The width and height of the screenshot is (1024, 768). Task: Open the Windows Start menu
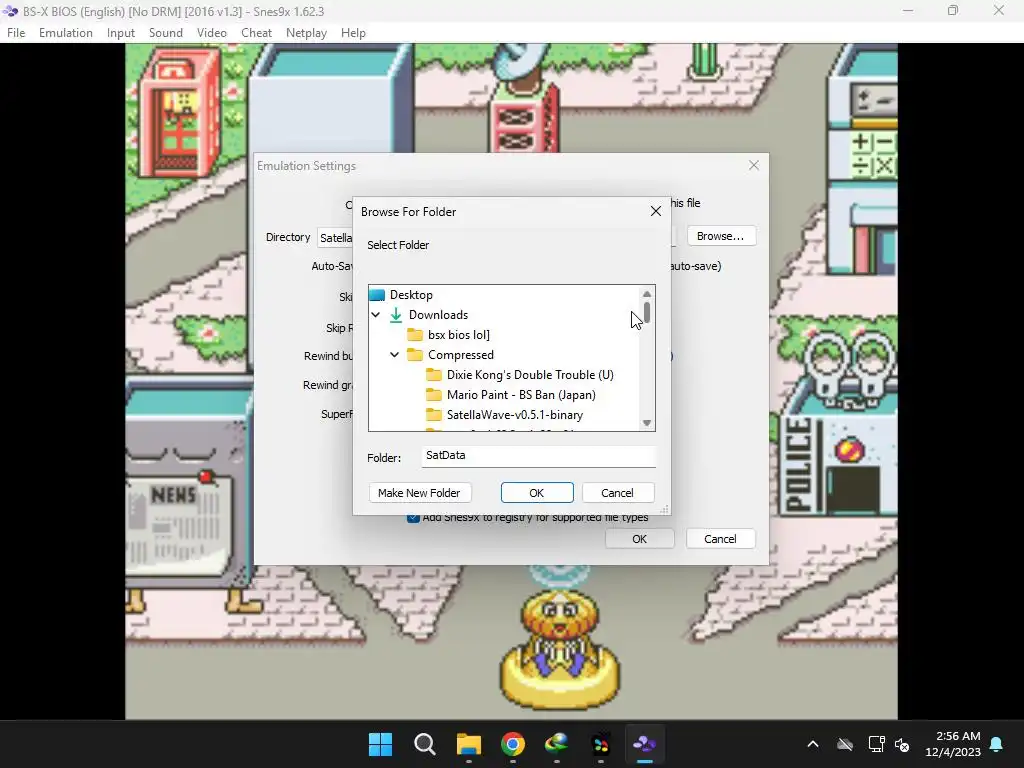380,744
